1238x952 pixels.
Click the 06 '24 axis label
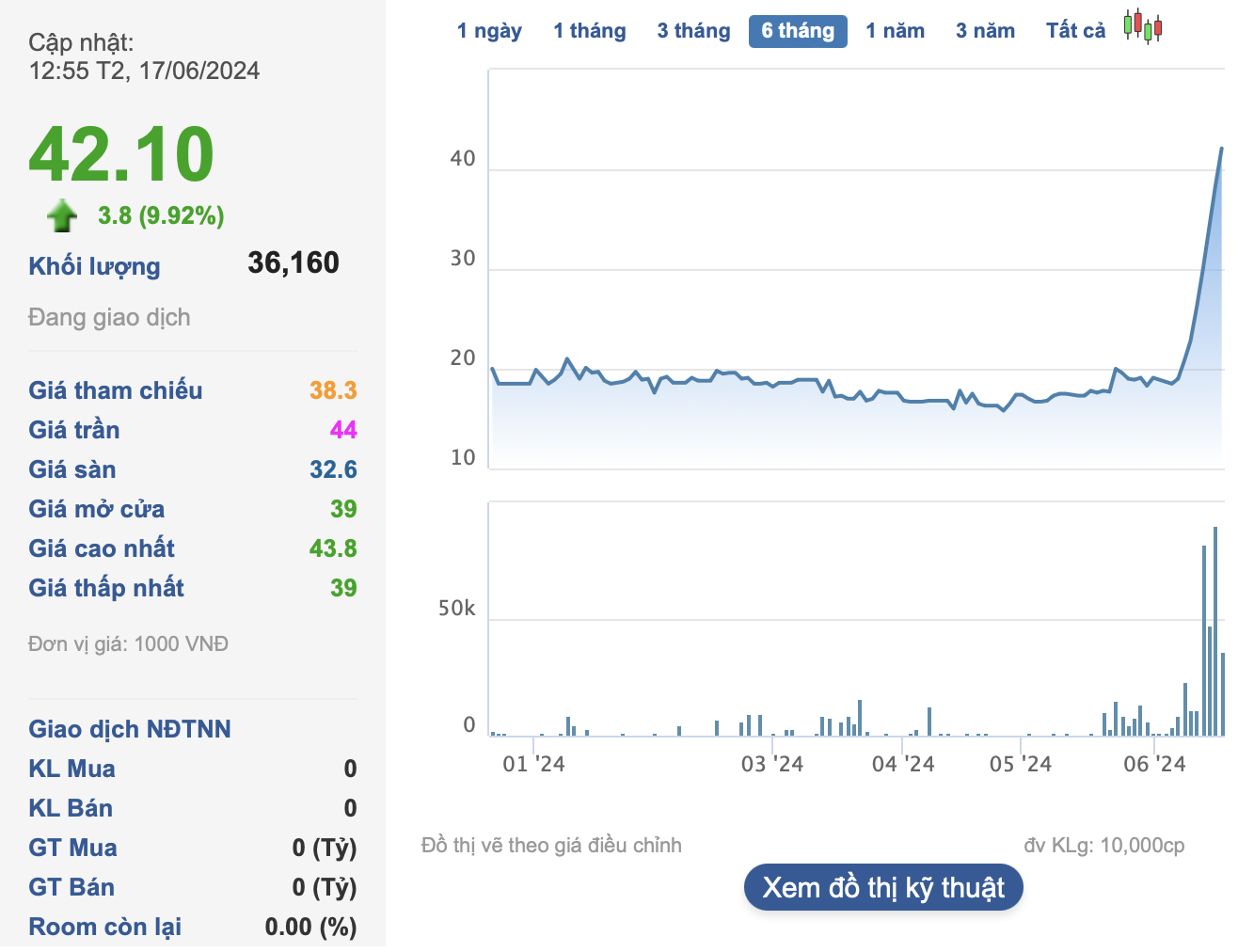(x=1154, y=764)
